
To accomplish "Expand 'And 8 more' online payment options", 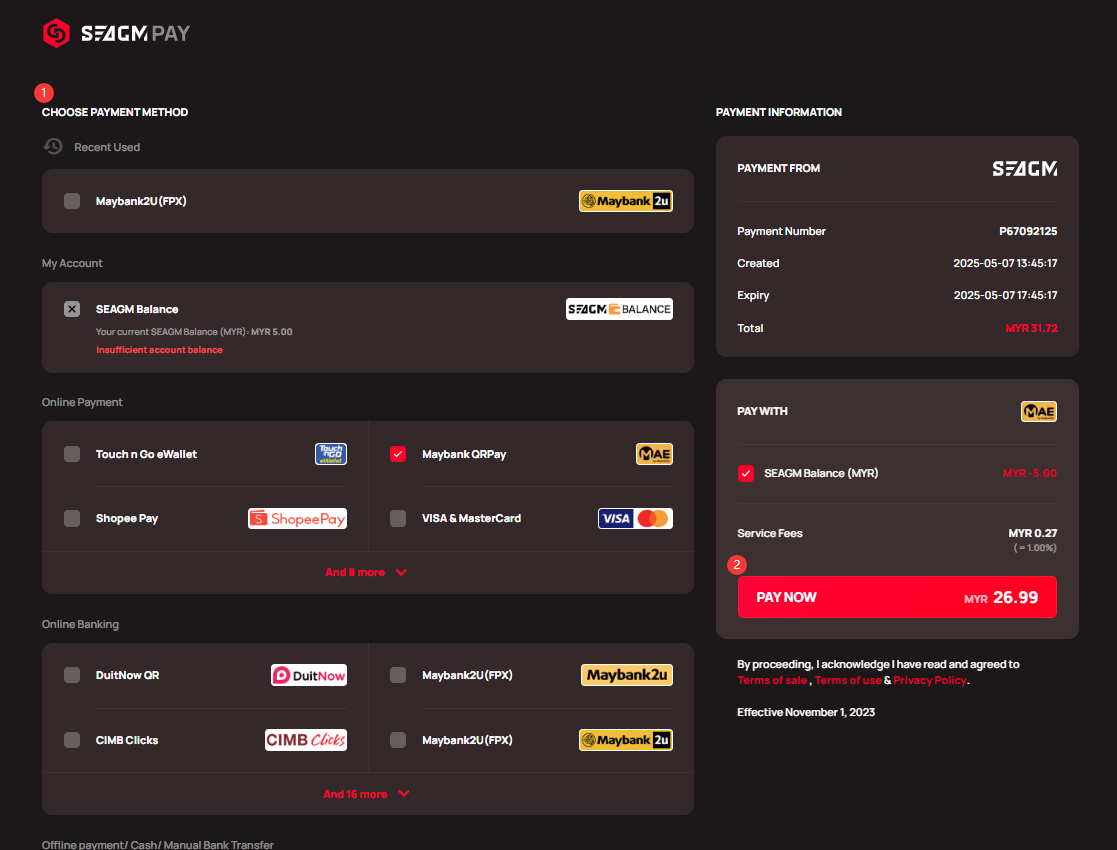I will (x=366, y=572).
